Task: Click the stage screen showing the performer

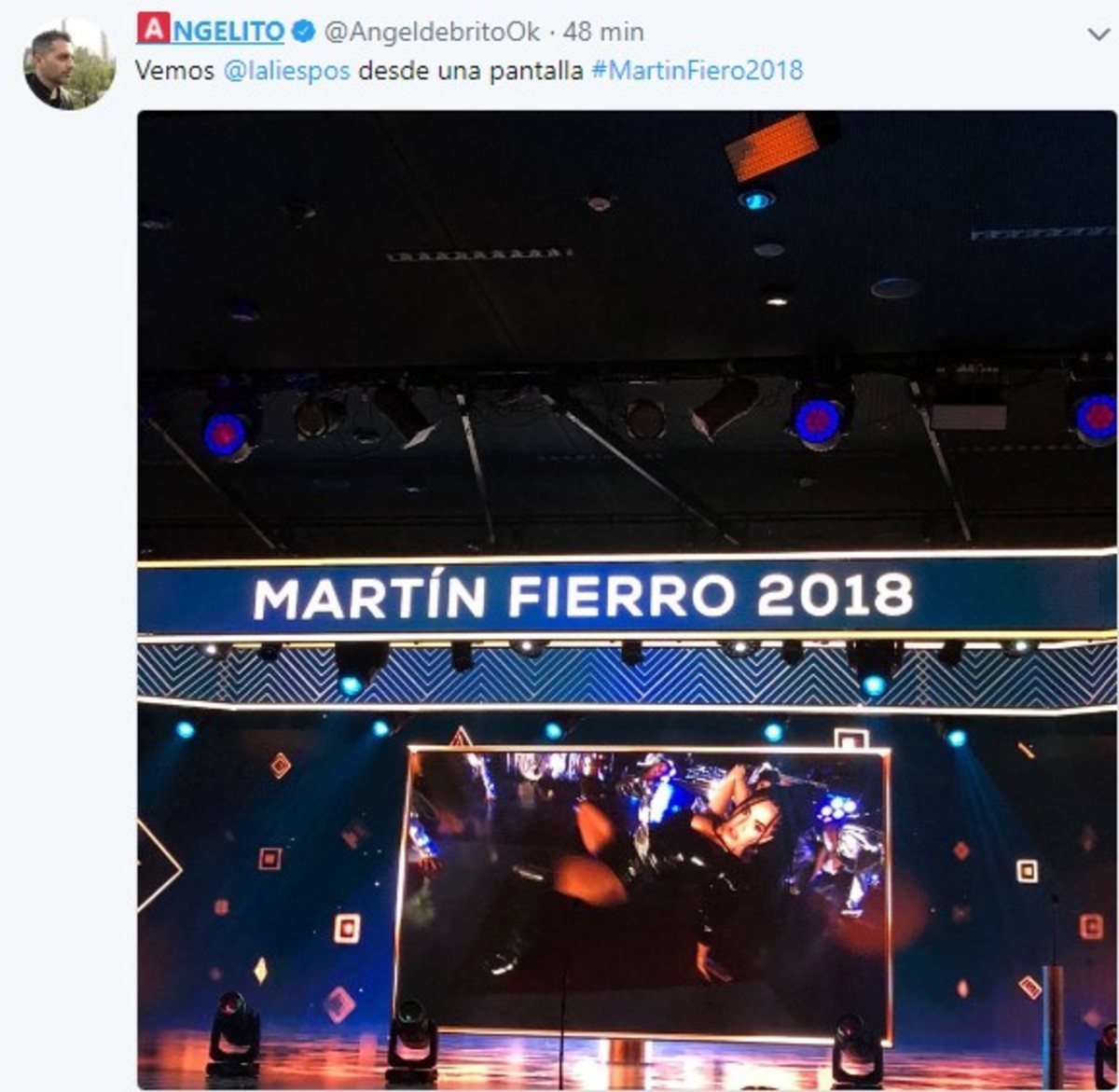Action: (643, 893)
